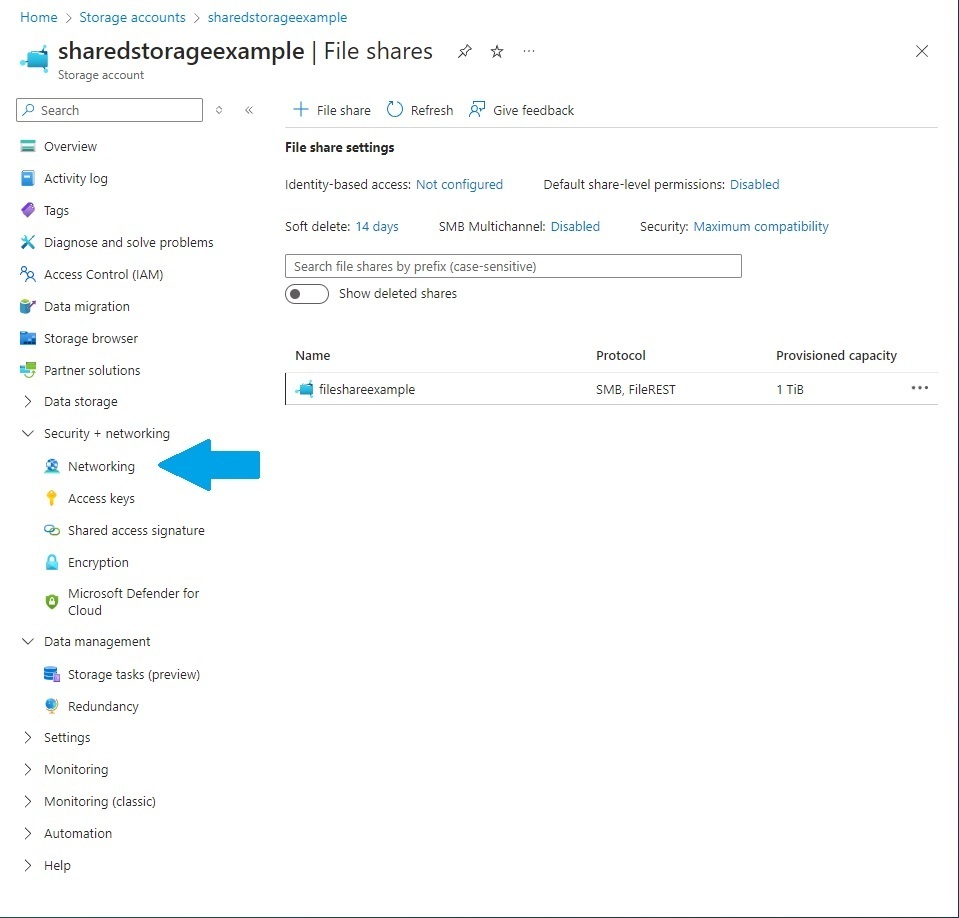The image size is (959, 918).
Task: Click the fileshareexample share icon
Action: 305,389
